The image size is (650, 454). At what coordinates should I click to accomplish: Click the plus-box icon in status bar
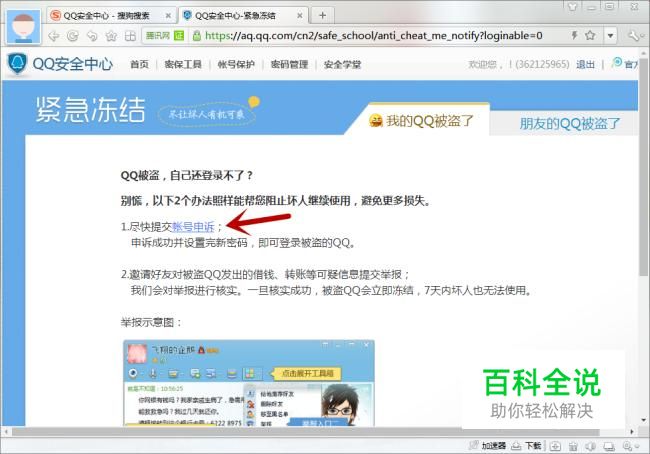click(555, 446)
